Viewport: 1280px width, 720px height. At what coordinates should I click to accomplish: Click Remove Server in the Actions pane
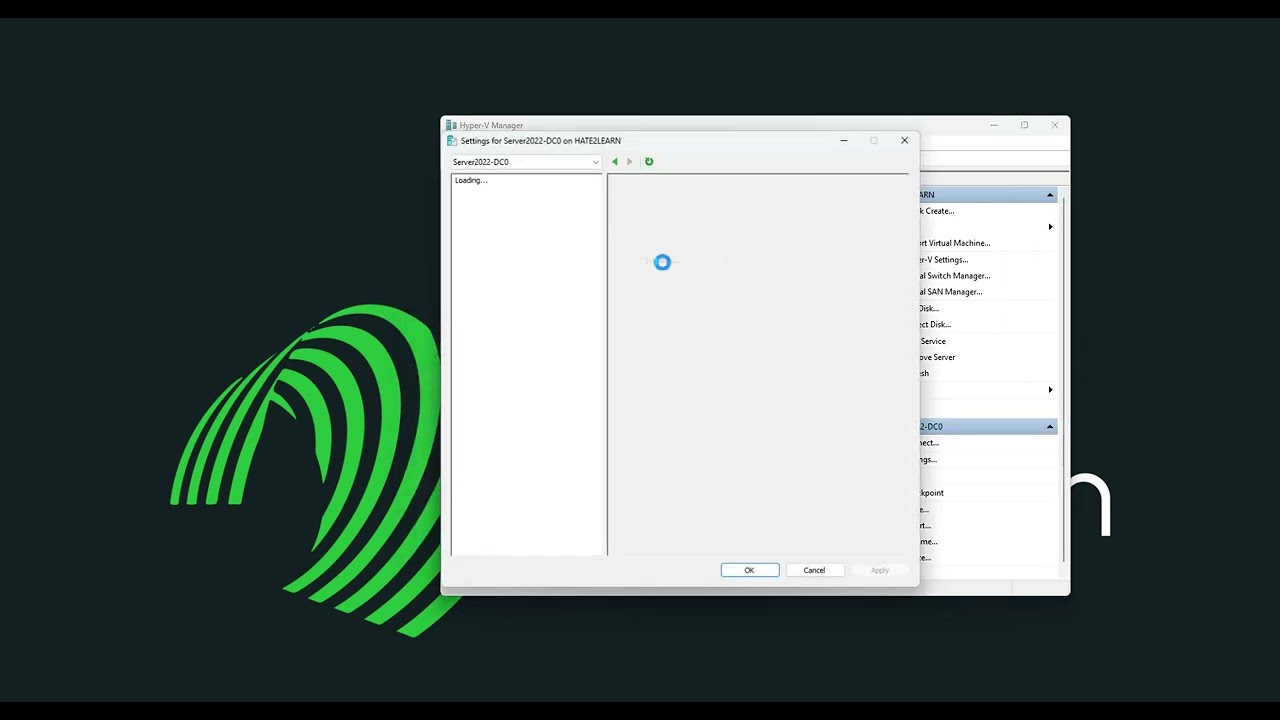pos(938,357)
